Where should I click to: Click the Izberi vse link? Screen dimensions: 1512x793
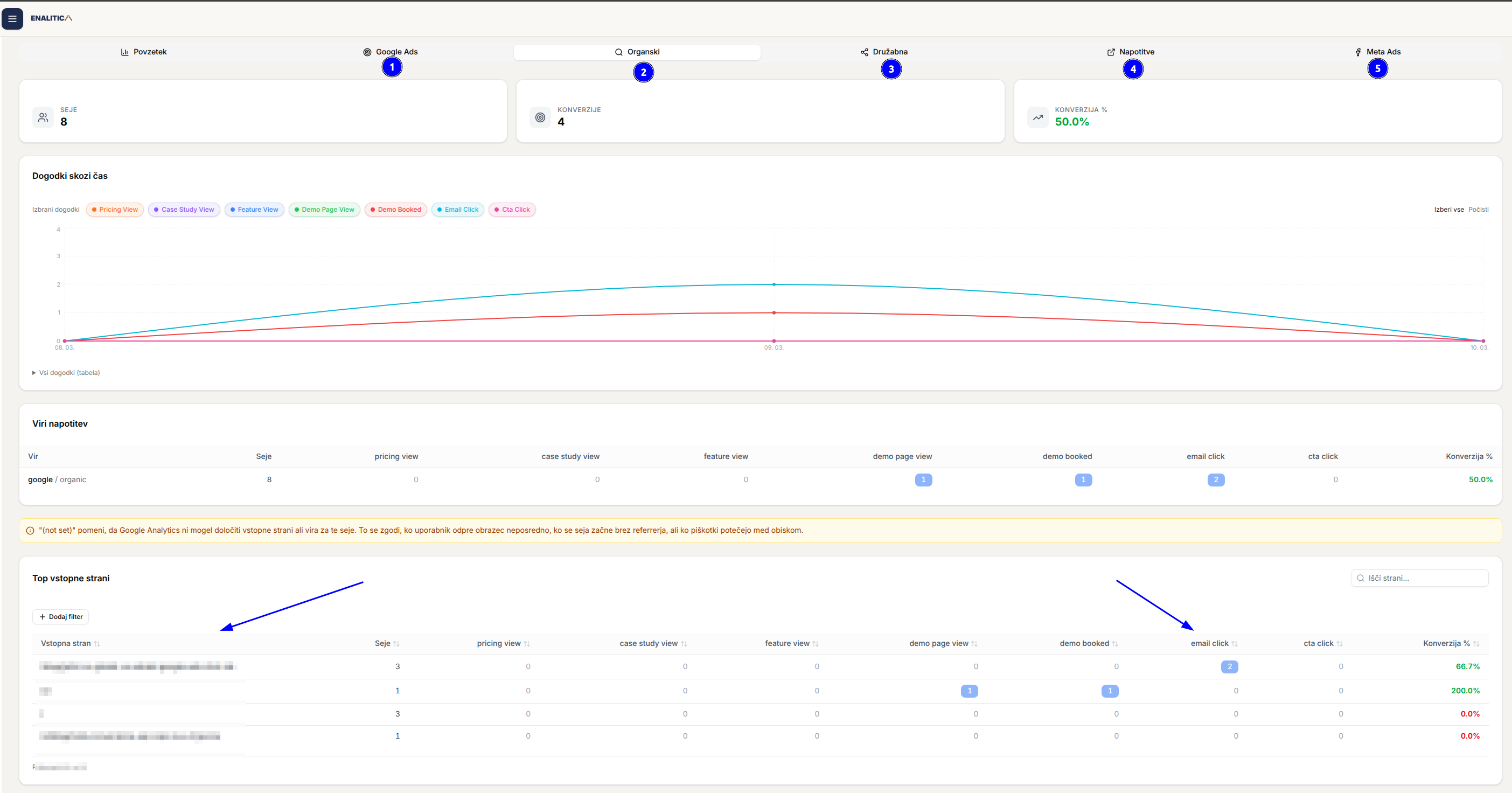pos(1448,210)
